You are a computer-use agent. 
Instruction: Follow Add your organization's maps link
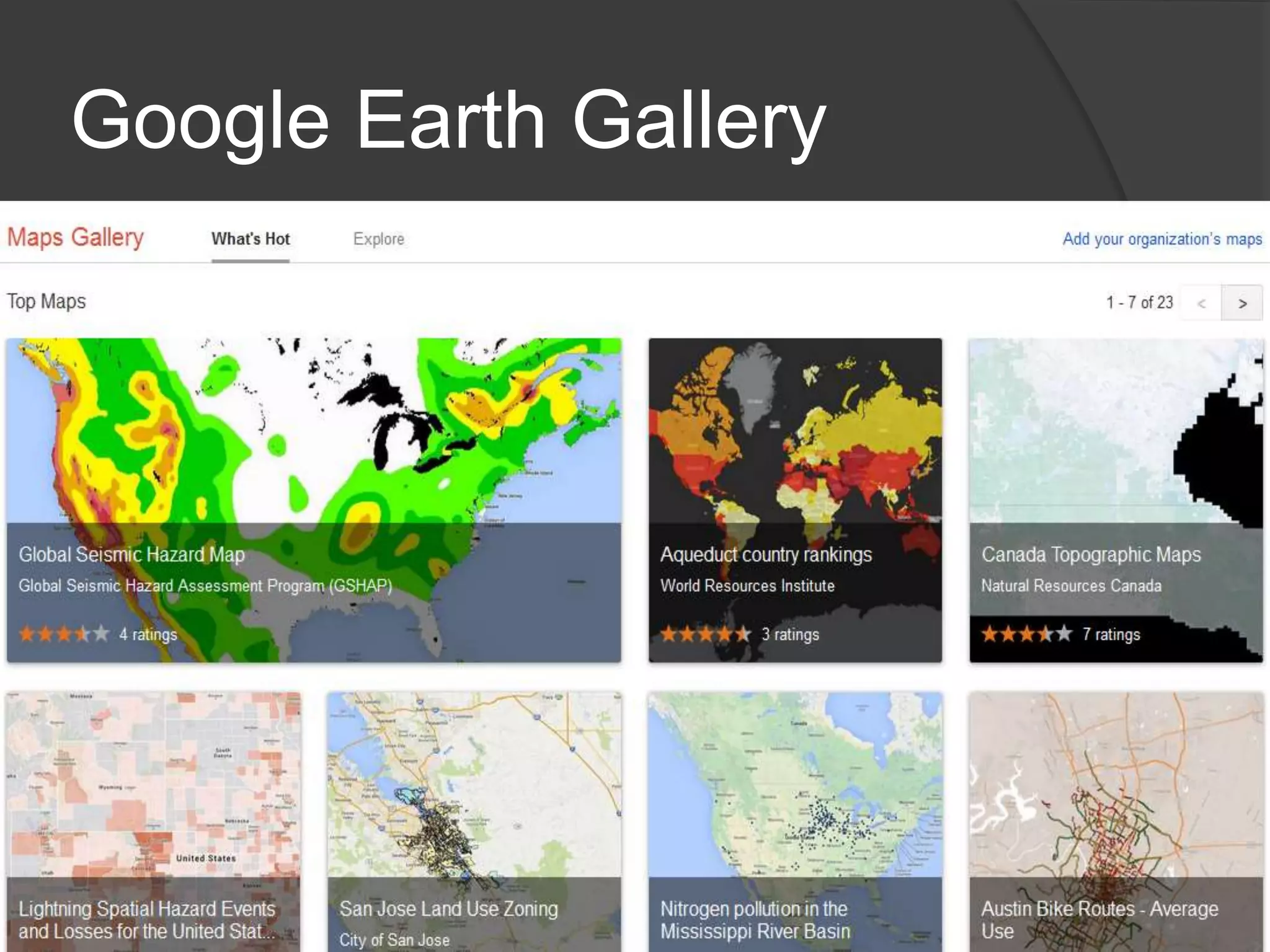coord(1162,239)
